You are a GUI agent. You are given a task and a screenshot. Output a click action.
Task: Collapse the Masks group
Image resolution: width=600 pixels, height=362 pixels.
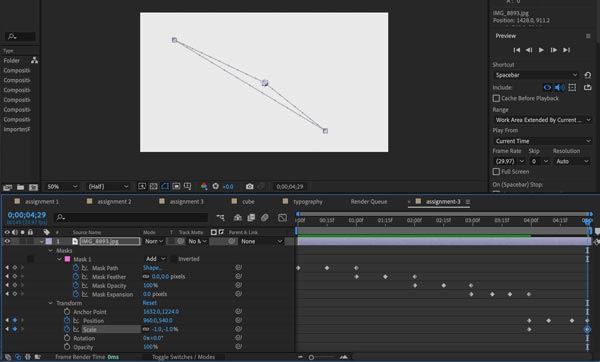point(51,251)
